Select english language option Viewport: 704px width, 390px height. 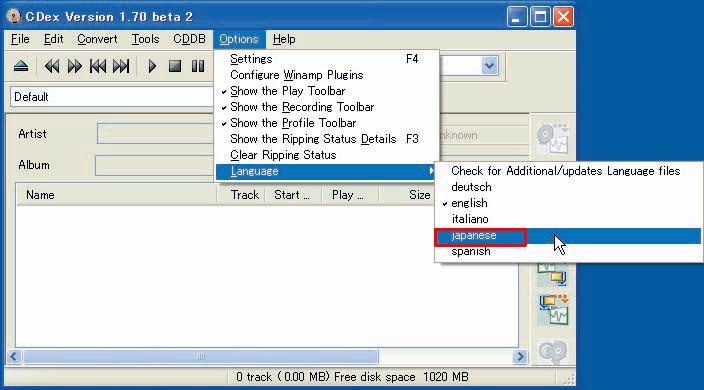click(x=568, y=203)
